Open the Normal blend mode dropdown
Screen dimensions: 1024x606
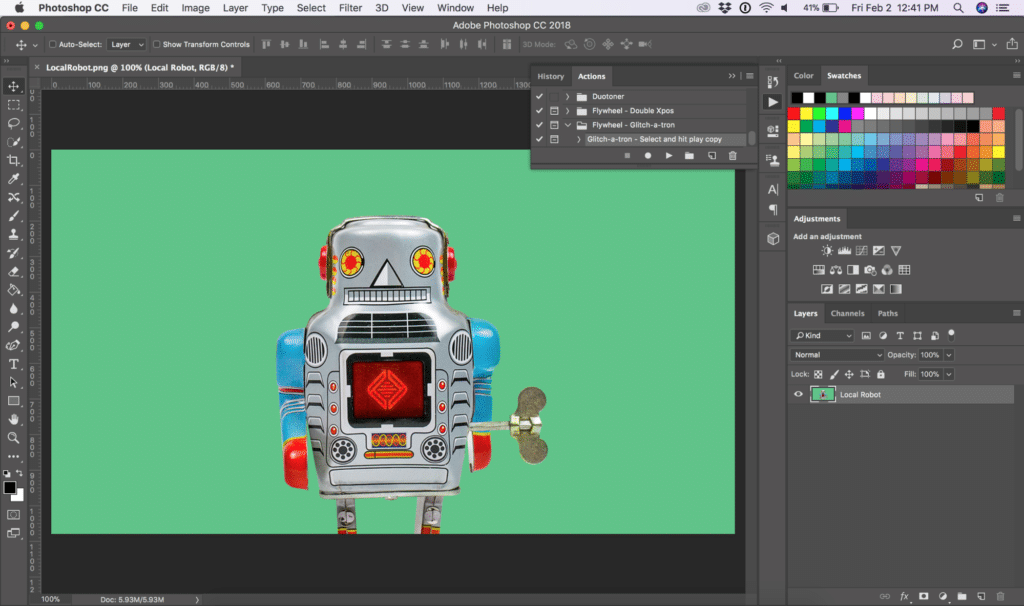tap(838, 355)
